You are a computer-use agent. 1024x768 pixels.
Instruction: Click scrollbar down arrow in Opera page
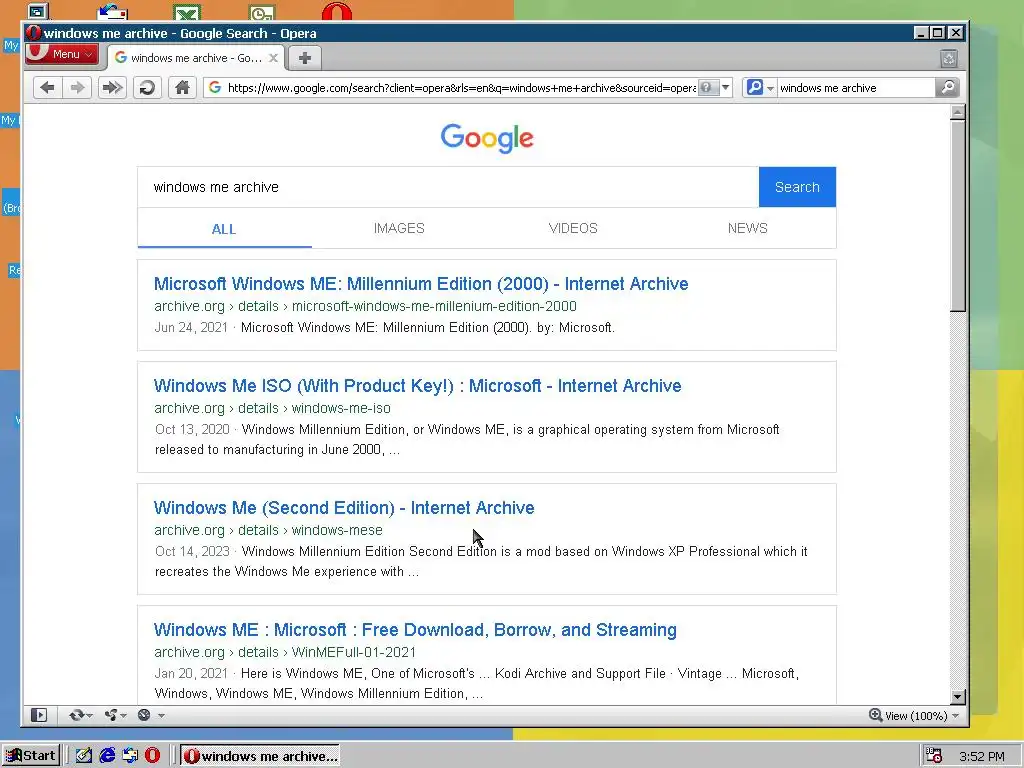pos(957,697)
